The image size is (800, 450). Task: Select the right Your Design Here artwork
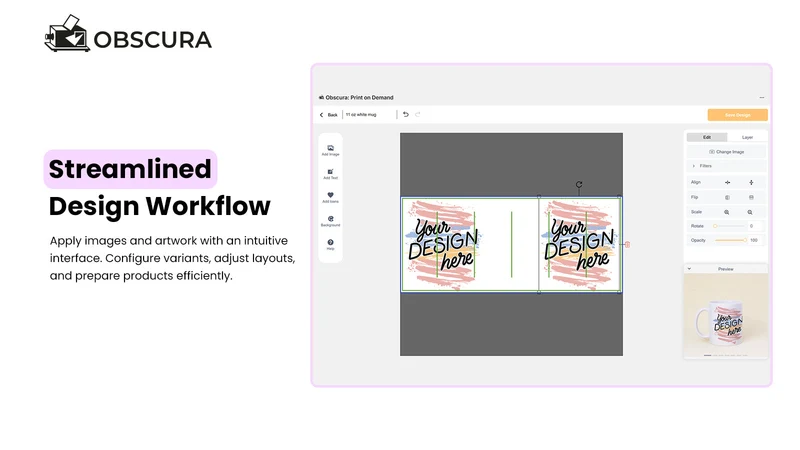click(x=580, y=245)
